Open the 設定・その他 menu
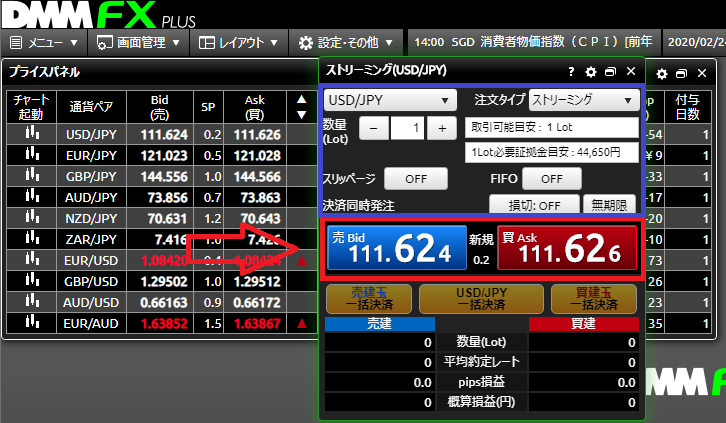This screenshot has width=726, height=423. pos(346,43)
